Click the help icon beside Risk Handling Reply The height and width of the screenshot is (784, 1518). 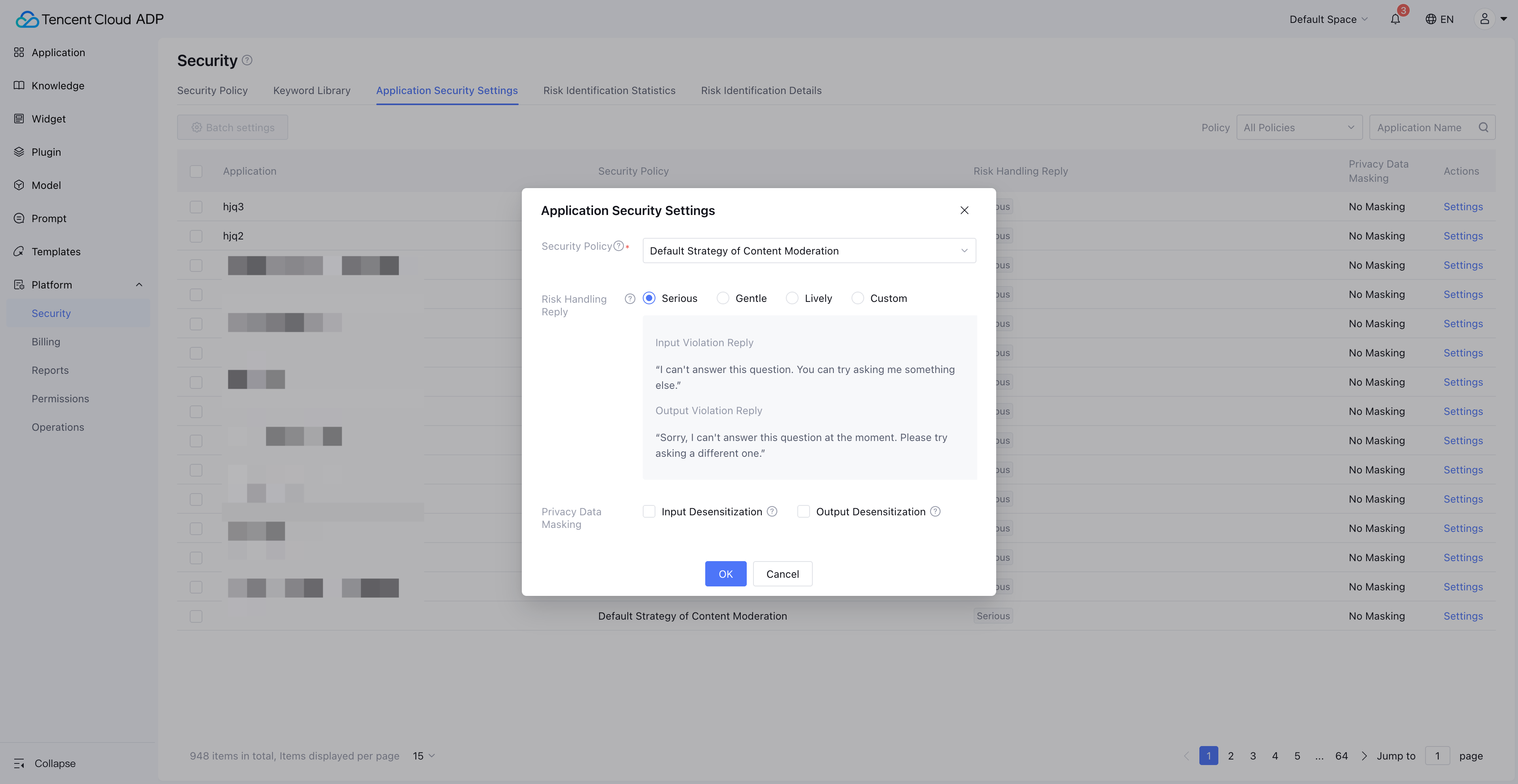pyautogui.click(x=630, y=299)
